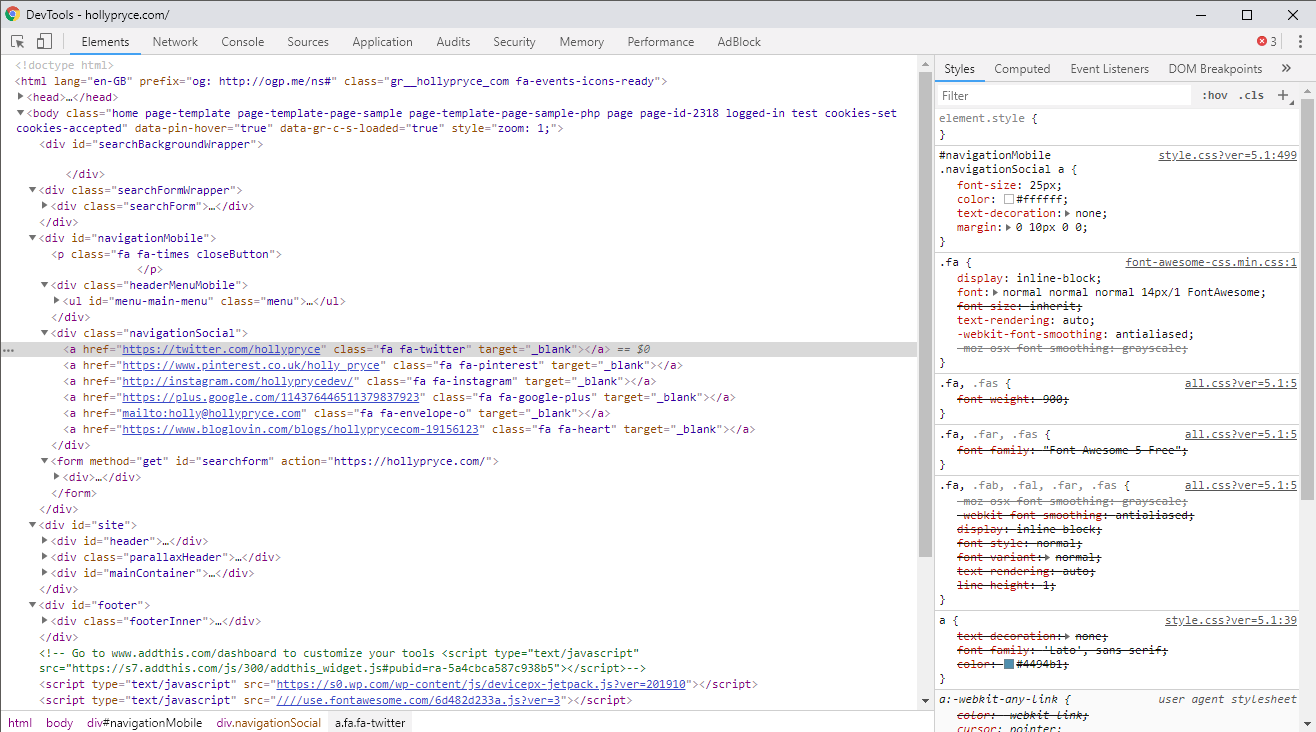Screen dimensions: 1316x732
Task: Switch to the Console panel
Action: 242,41
